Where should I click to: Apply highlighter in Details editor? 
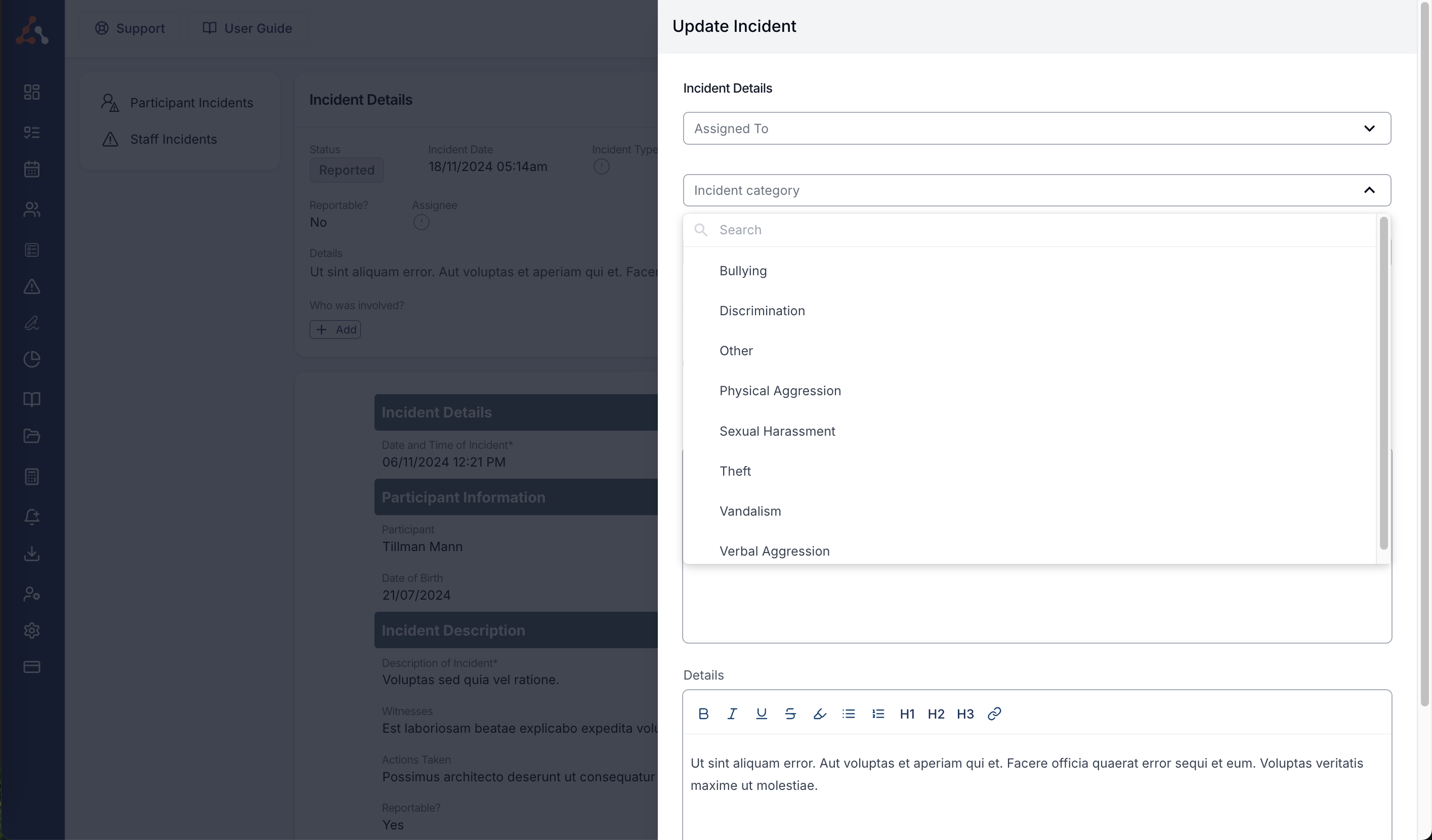819,714
